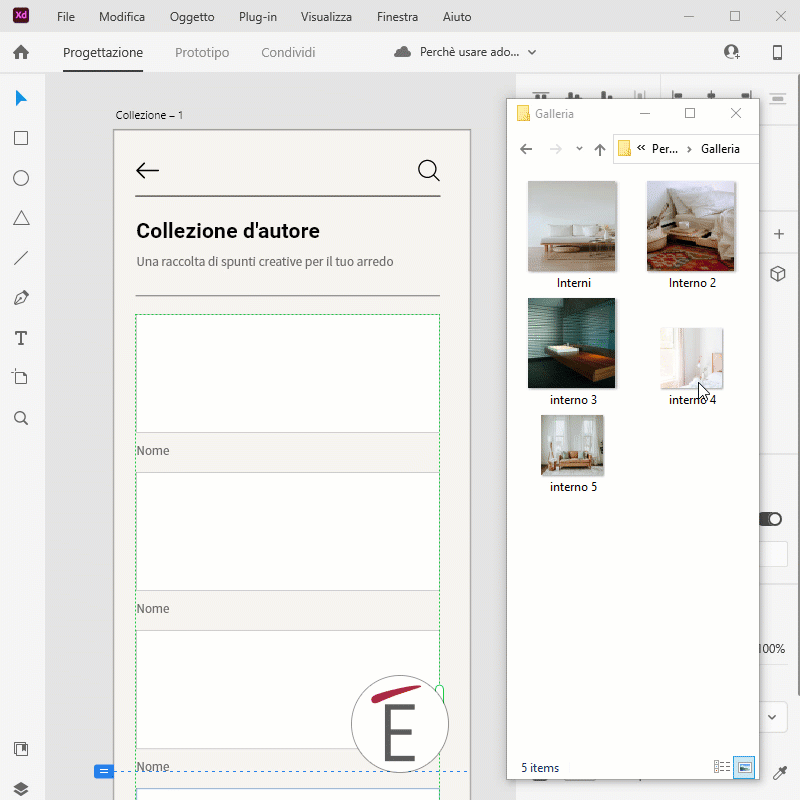This screenshot has height=800, width=800.
Task: Switch to the Prototipo tab
Action: [x=202, y=53]
